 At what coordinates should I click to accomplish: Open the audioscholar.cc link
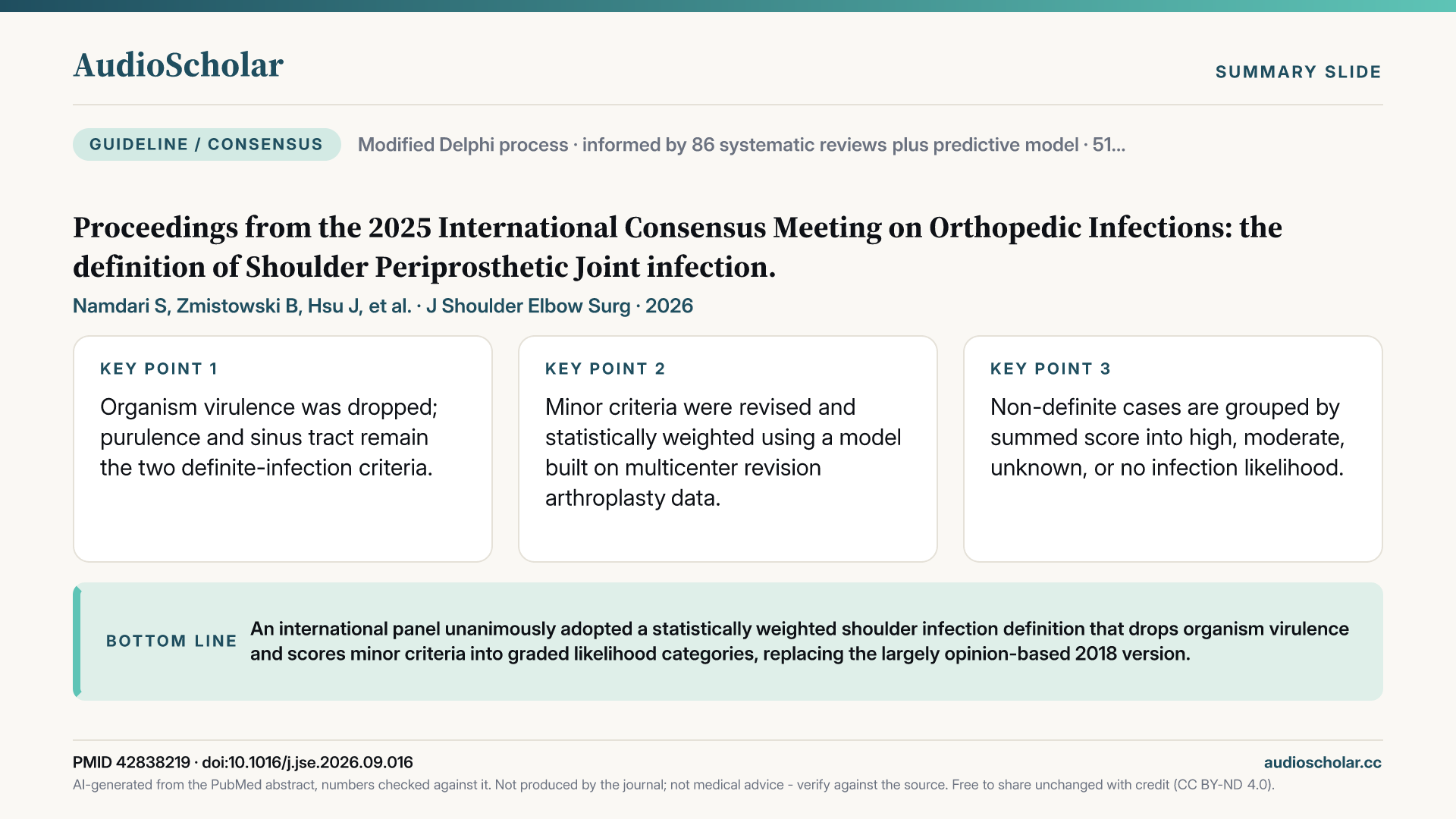click(x=1323, y=762)
